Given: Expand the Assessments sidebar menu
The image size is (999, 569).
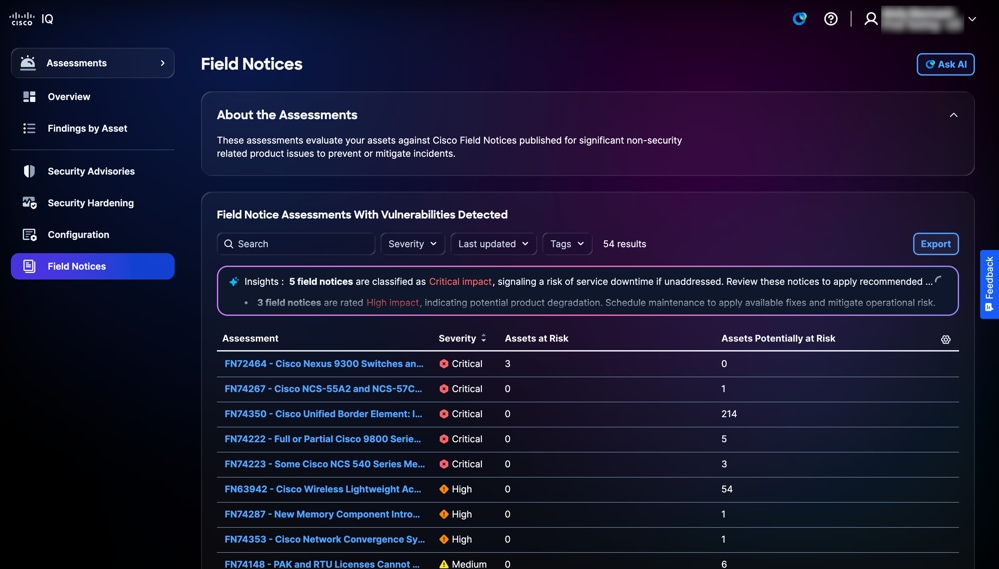Looking at the screenshot, I should 92,63.
